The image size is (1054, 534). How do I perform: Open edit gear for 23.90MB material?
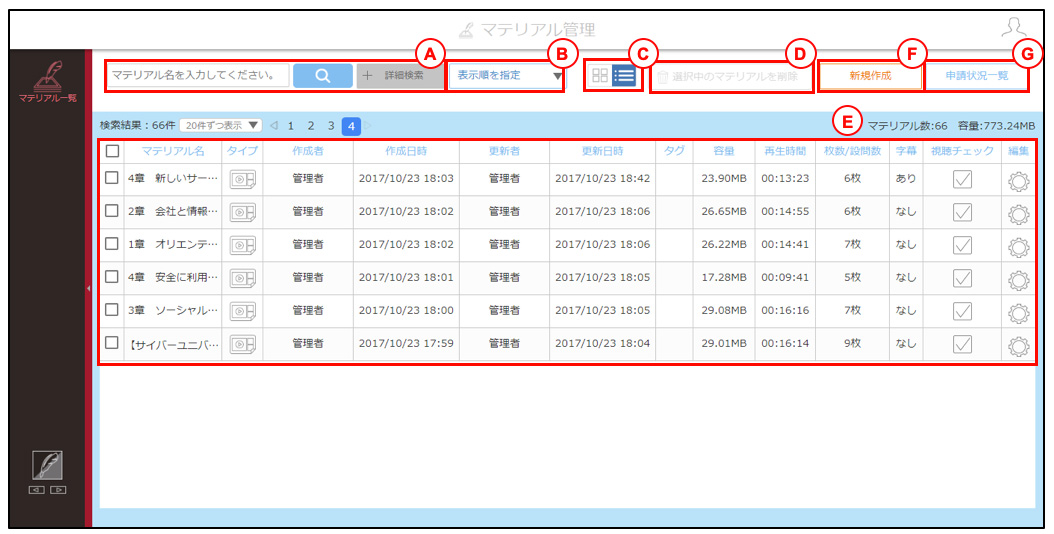pos(1019,180)
